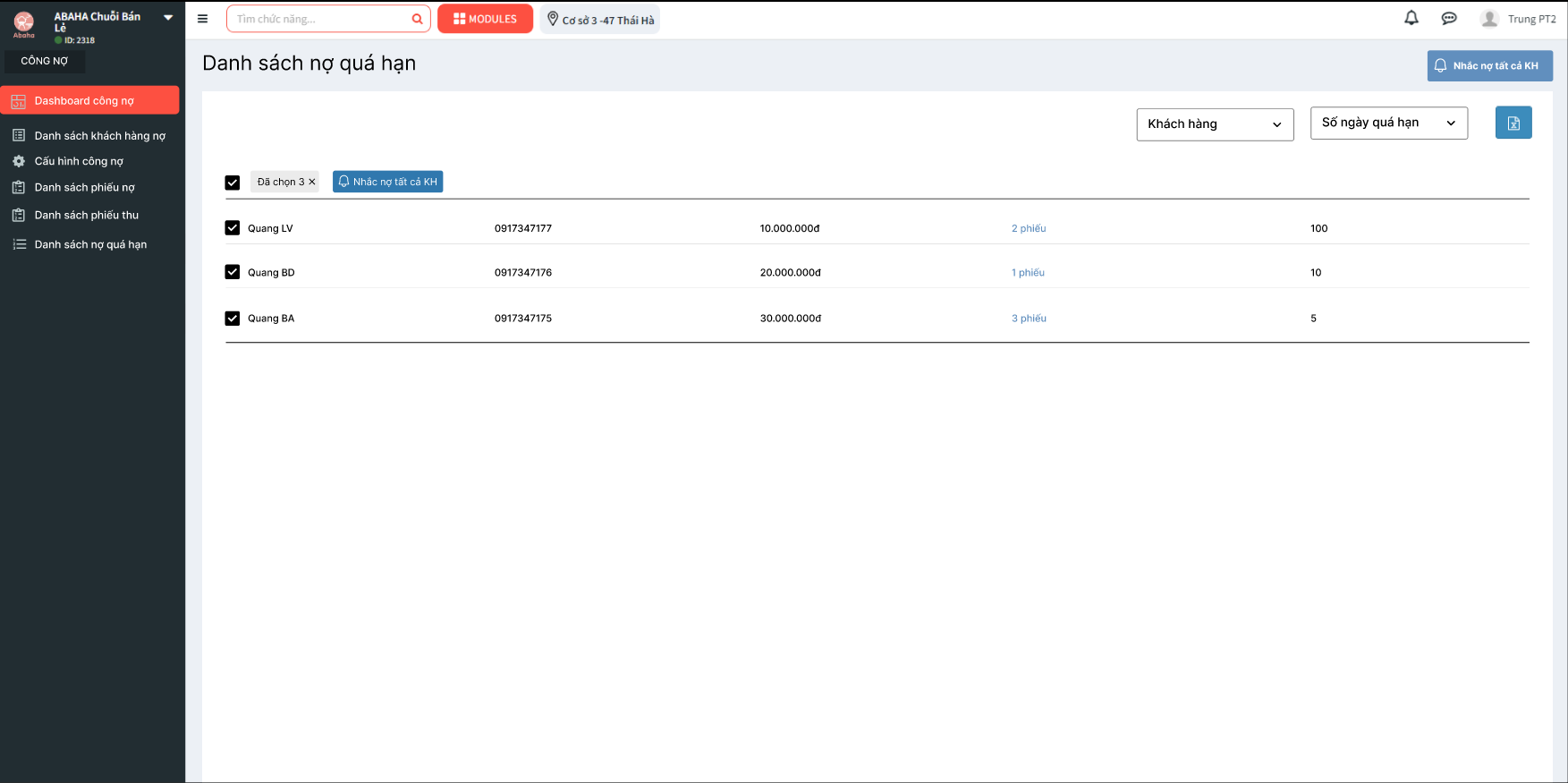
Task: Click the Excel export icon button
Action: 1513,123
